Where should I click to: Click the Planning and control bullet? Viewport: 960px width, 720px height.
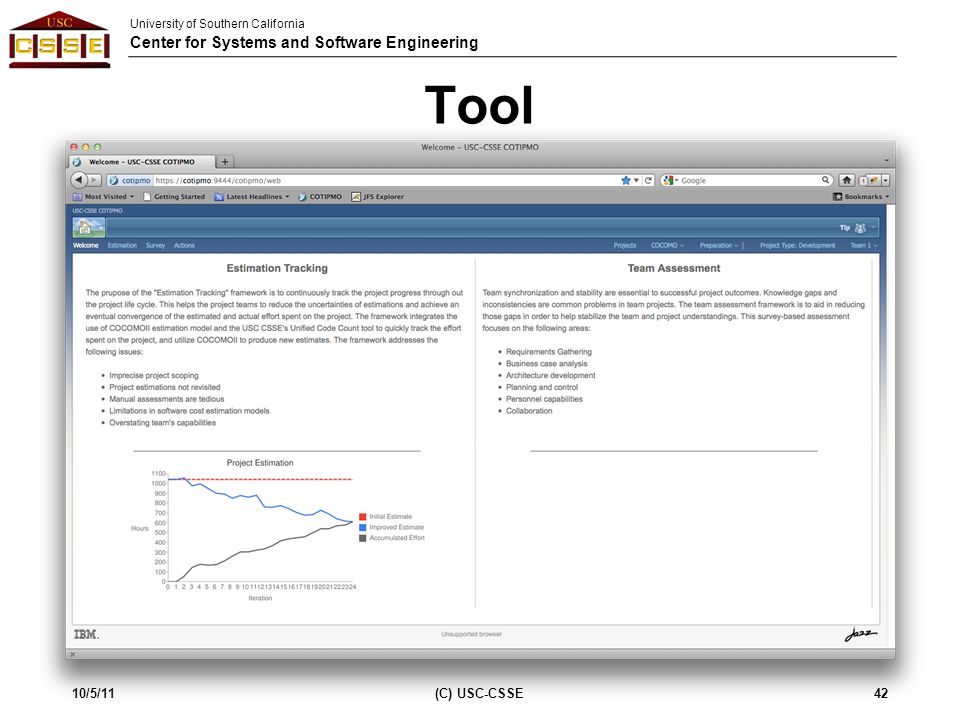(542, 387)
